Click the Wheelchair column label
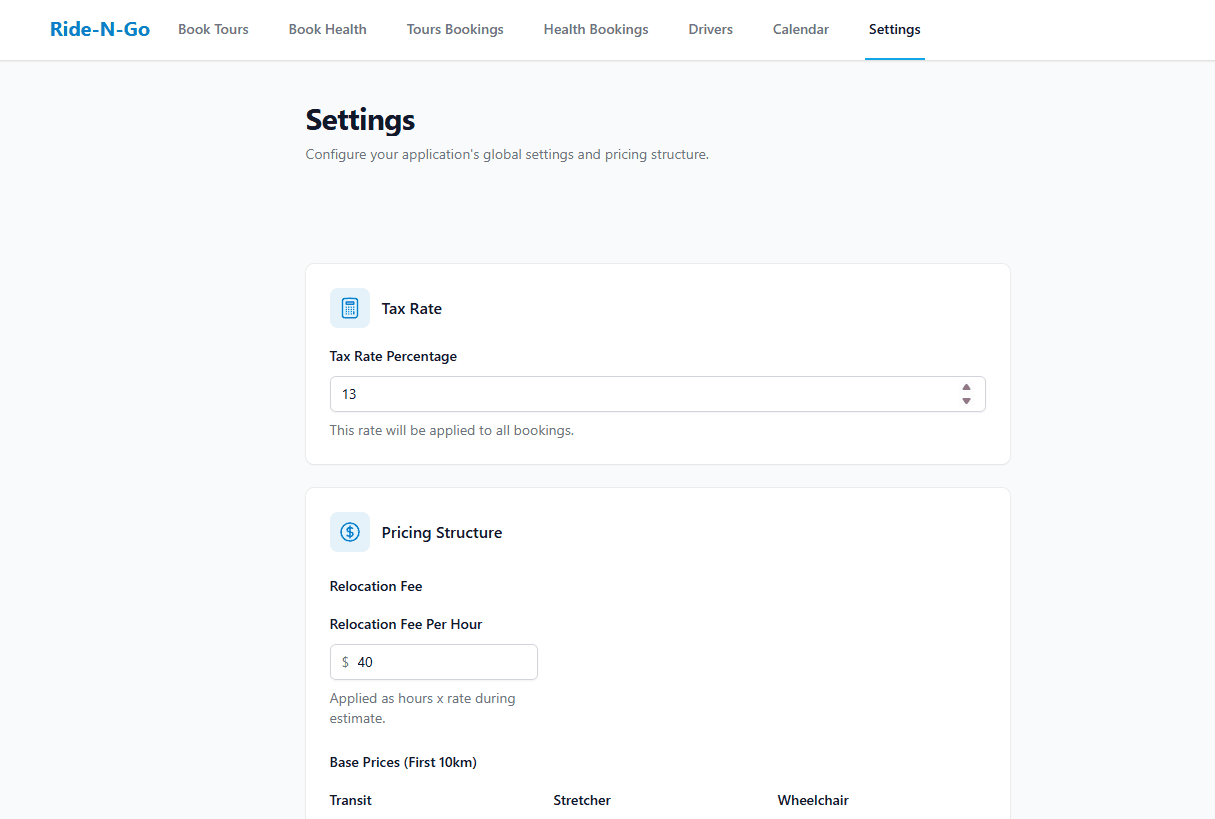The height and width of the screenshot is (819, 1215). click(x=813, y=801)
